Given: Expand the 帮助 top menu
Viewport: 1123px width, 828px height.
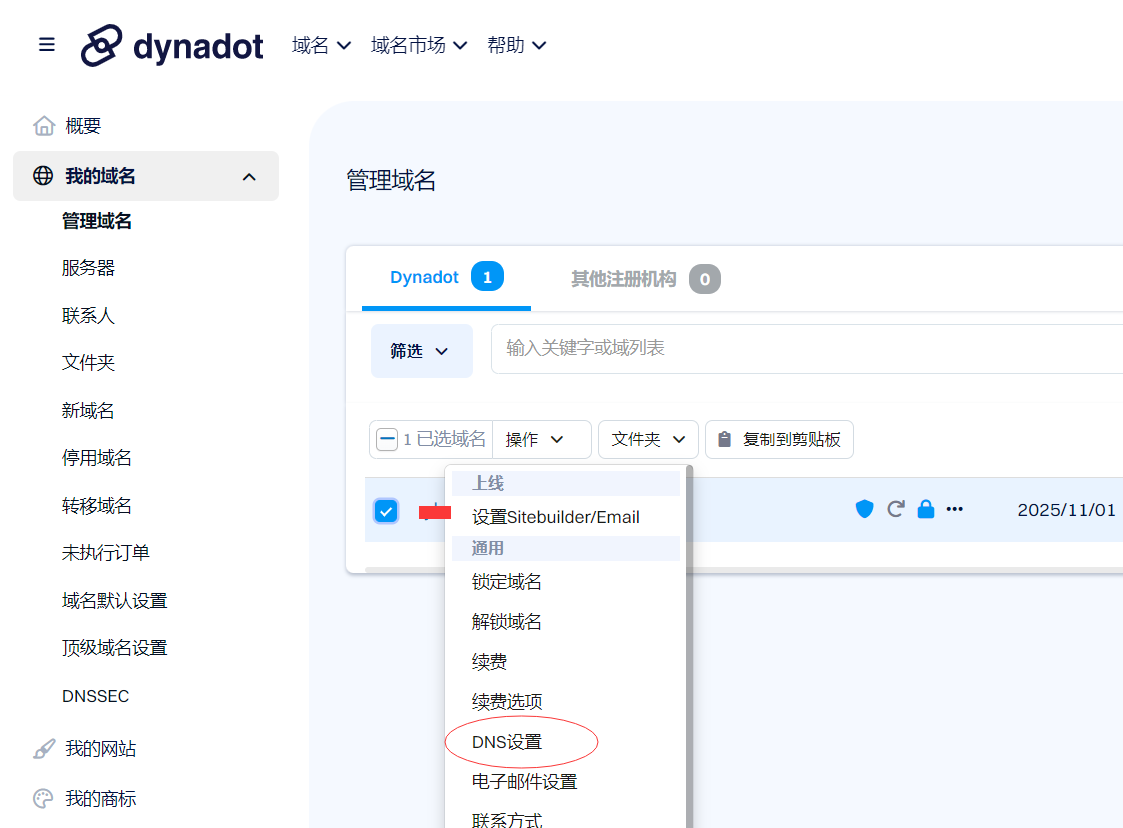Looking at the screenshot, I should point(516,45).
